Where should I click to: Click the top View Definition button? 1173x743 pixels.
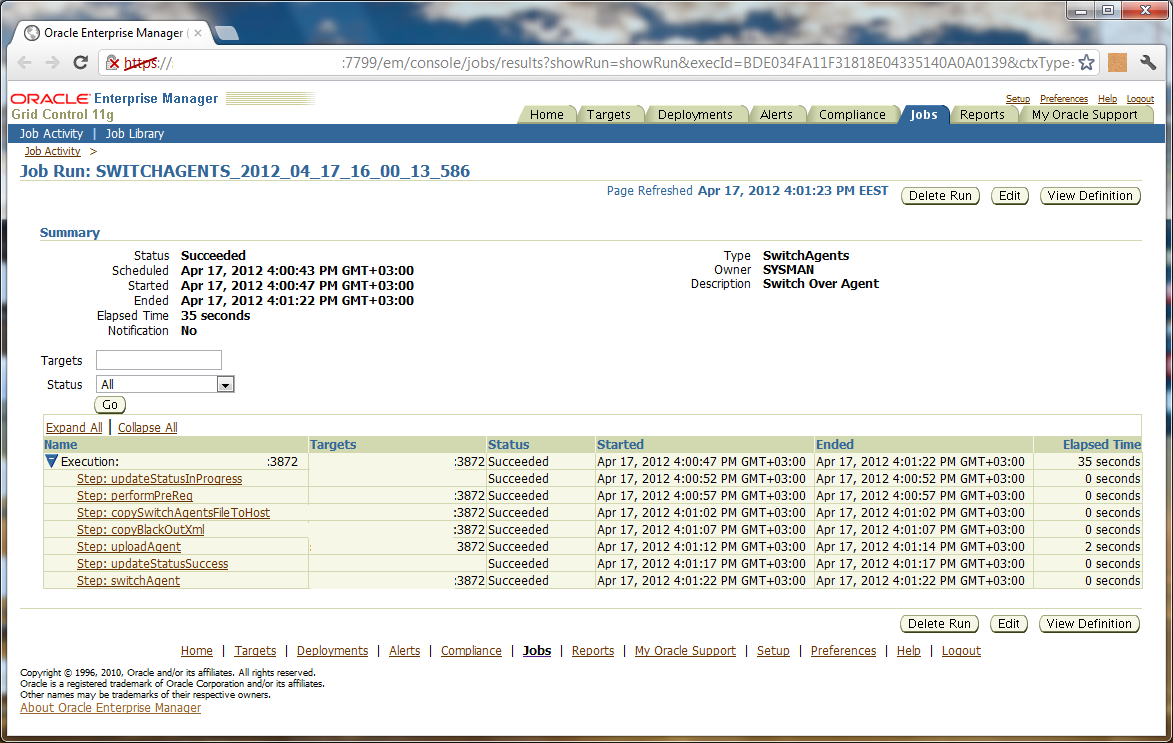point(1090,196)
